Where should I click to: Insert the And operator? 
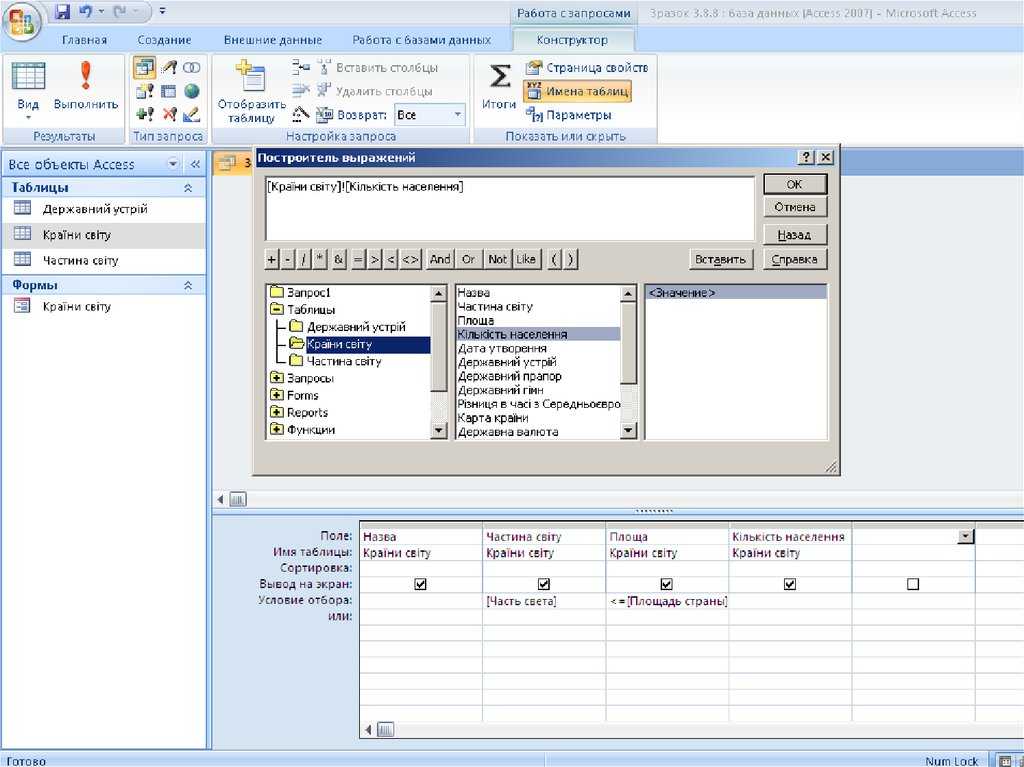tap(440, 259)
